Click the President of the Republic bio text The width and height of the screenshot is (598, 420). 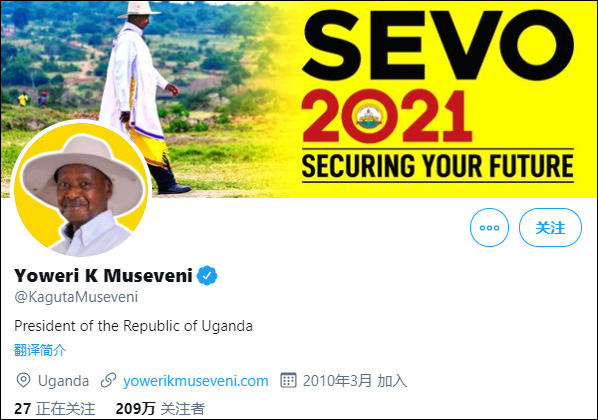(133, 326)
